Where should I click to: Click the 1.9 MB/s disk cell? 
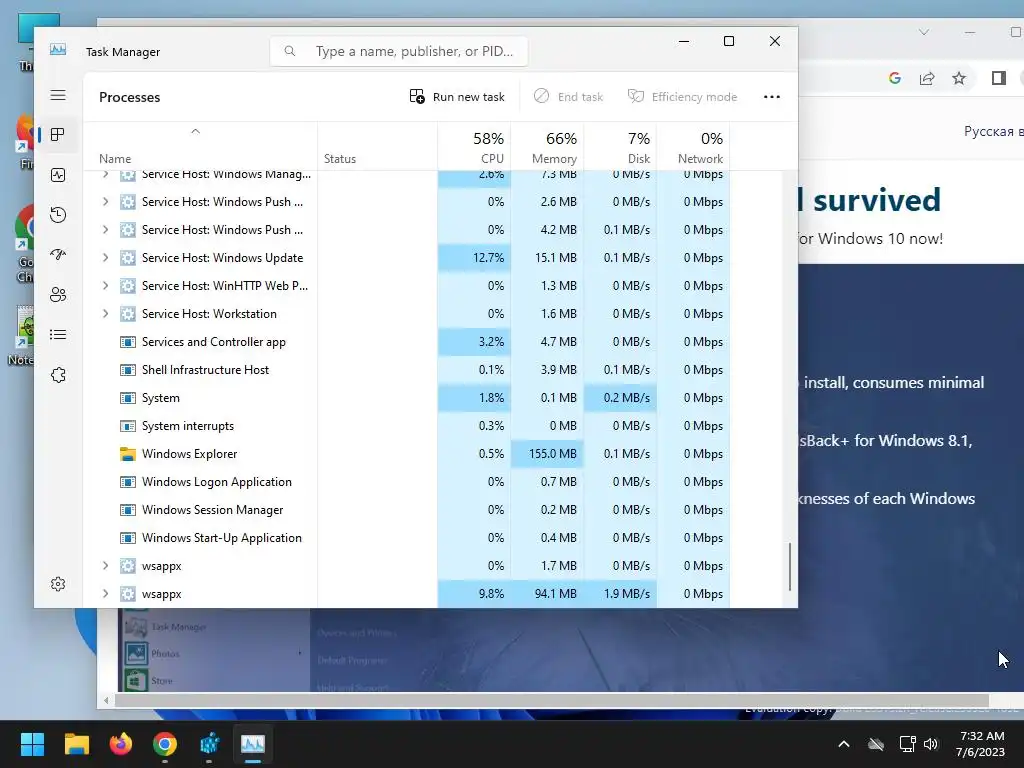tap(620, 594)
